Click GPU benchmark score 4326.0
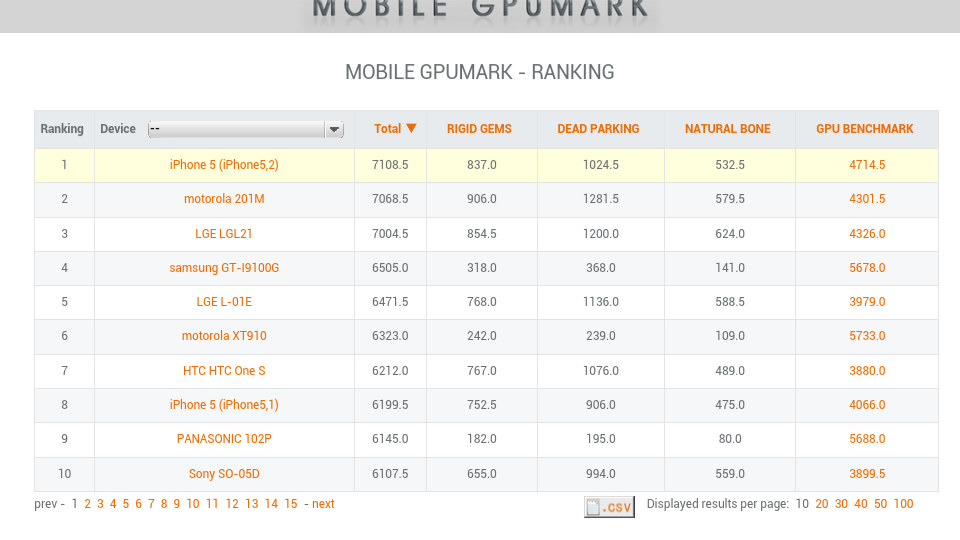 pyautogui.click(x=867, y=234)
